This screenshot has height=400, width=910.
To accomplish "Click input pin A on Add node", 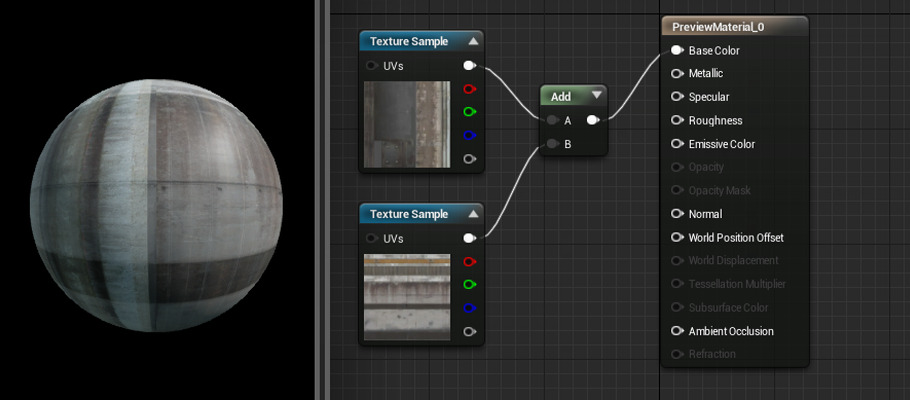I will (551, 121).
